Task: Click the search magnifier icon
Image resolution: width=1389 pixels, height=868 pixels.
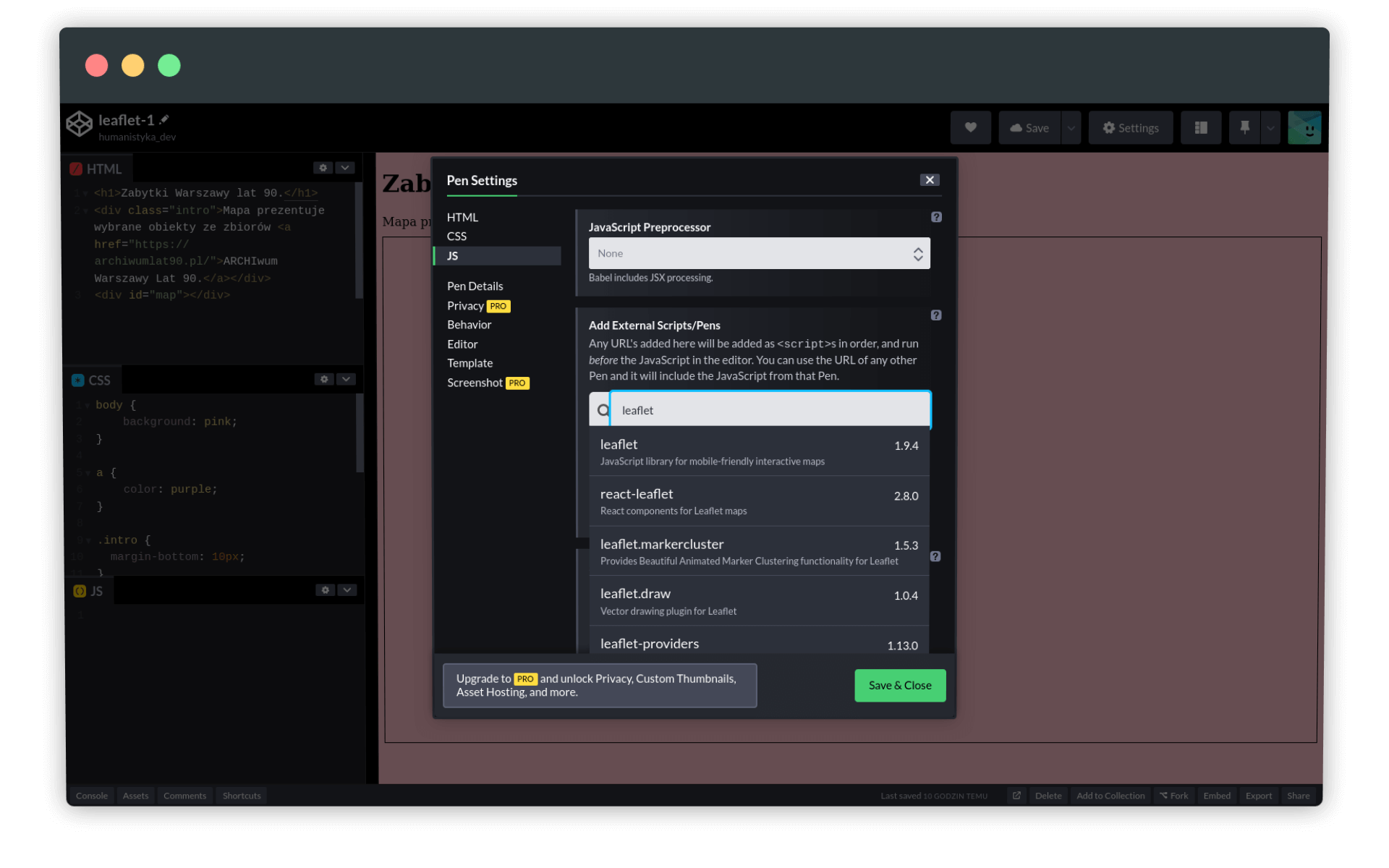Action: point(603,410)
